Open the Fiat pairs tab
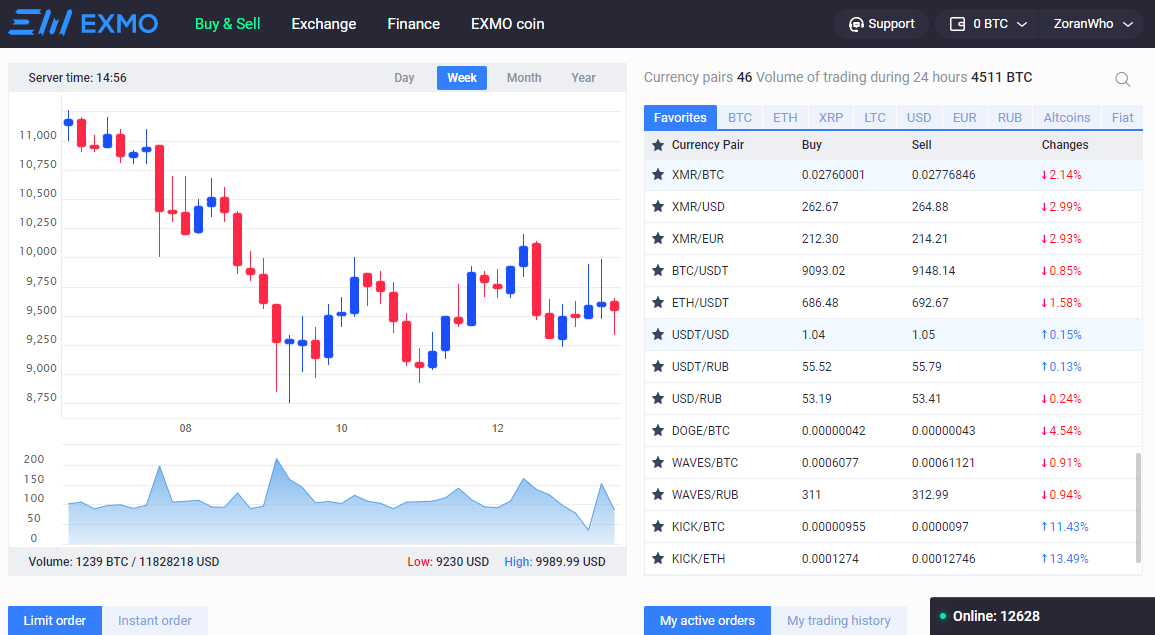The image size is (1155, 635). [x=1123, y=117]
